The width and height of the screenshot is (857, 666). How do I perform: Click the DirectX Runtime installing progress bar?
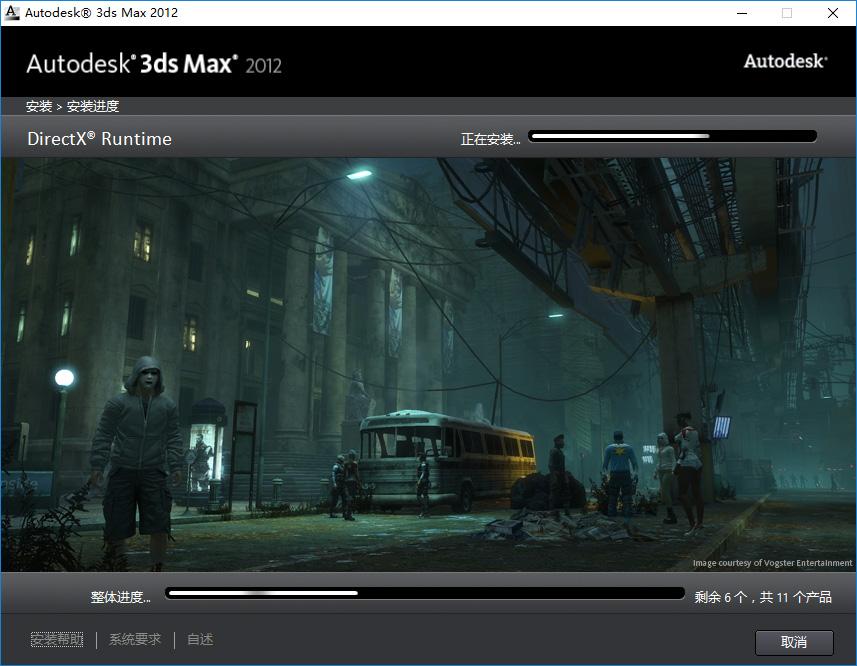(672, 137)
